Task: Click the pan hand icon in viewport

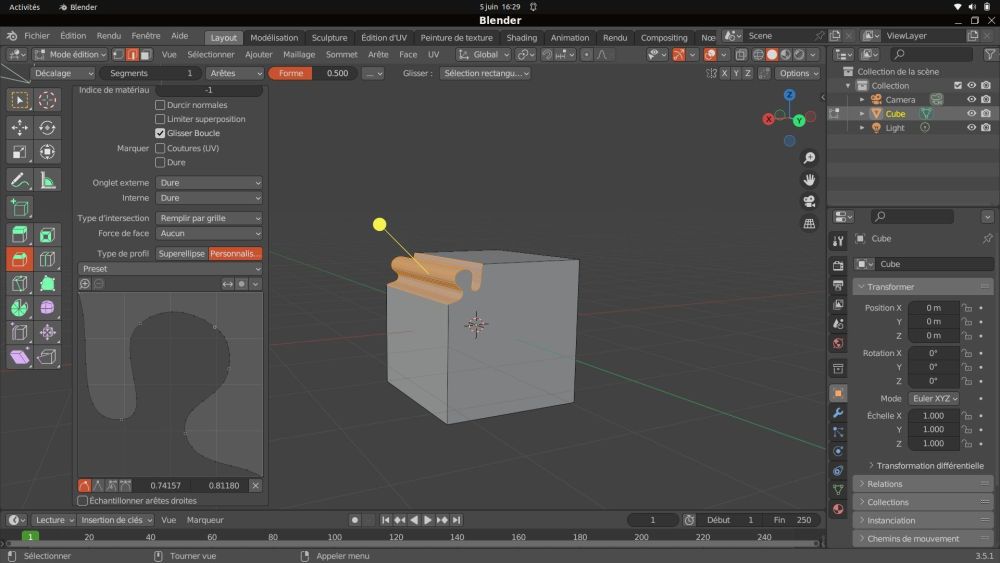Action: pos(809,180)
